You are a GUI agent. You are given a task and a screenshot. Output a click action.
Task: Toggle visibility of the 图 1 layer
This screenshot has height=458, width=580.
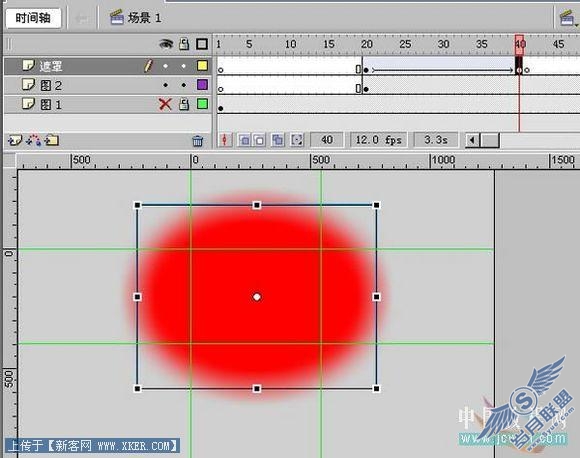(165, 104)
